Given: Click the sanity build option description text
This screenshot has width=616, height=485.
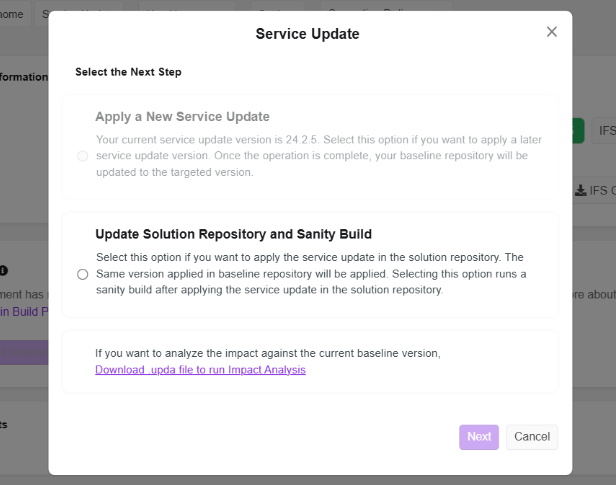Looking at the screenshot, I should point(310,273).
